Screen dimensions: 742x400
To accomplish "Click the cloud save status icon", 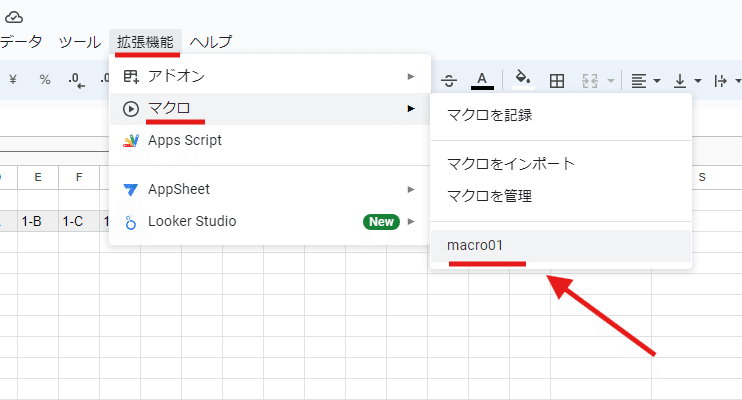I will click(14, 18).
